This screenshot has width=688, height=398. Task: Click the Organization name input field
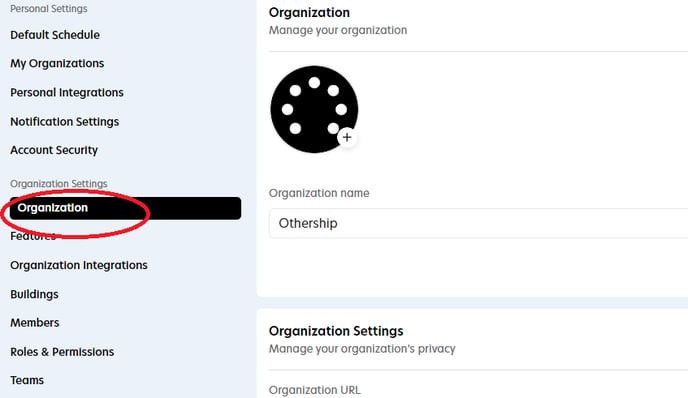pyautogui.click(x=478, y=223)
